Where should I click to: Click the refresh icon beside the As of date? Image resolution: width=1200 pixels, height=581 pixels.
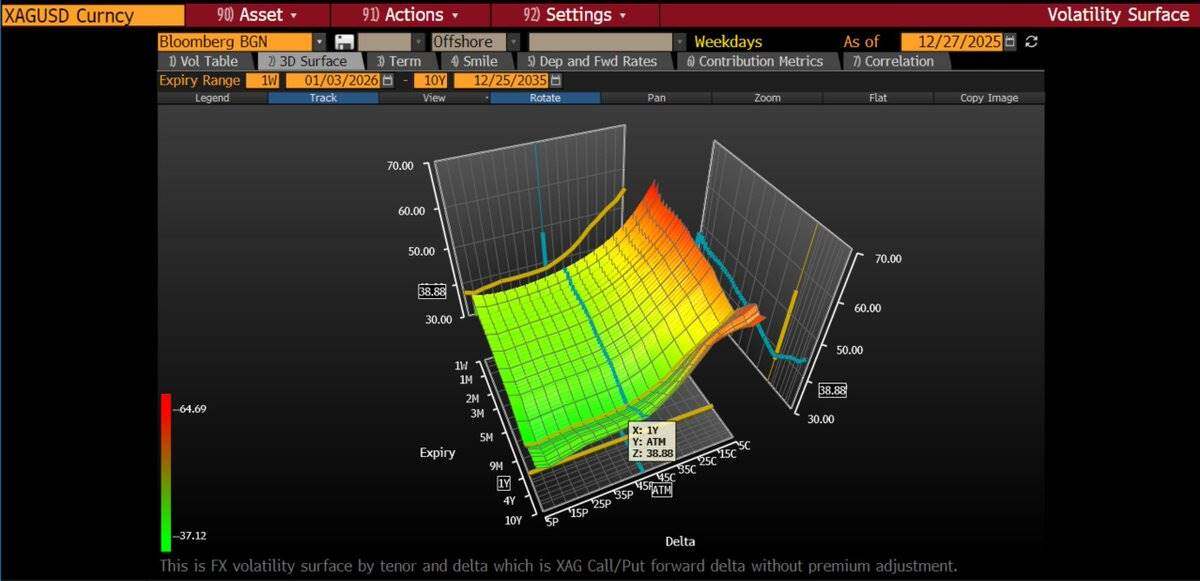point(1032,42)
